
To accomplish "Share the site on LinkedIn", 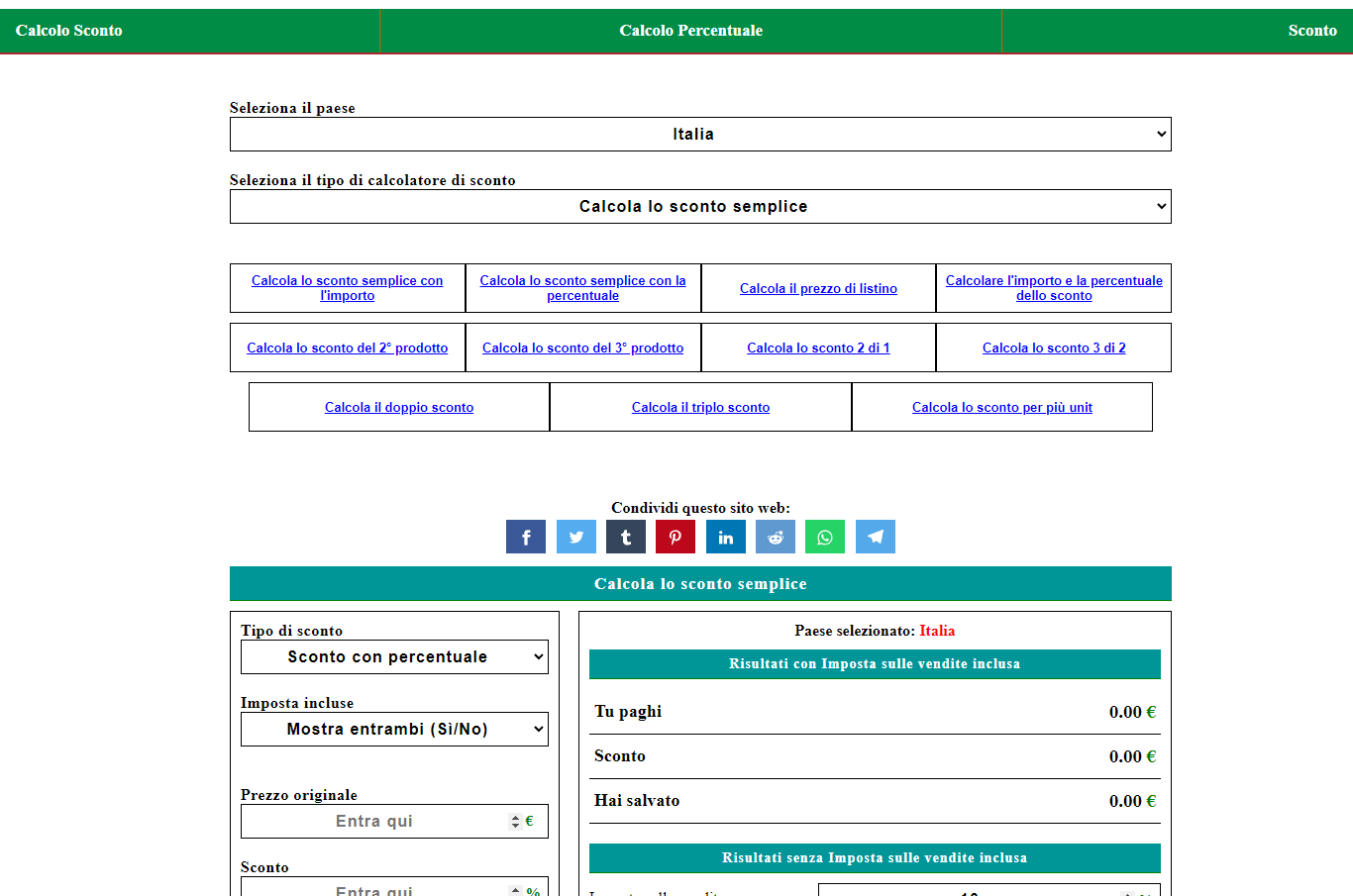I will pos(726,537).
